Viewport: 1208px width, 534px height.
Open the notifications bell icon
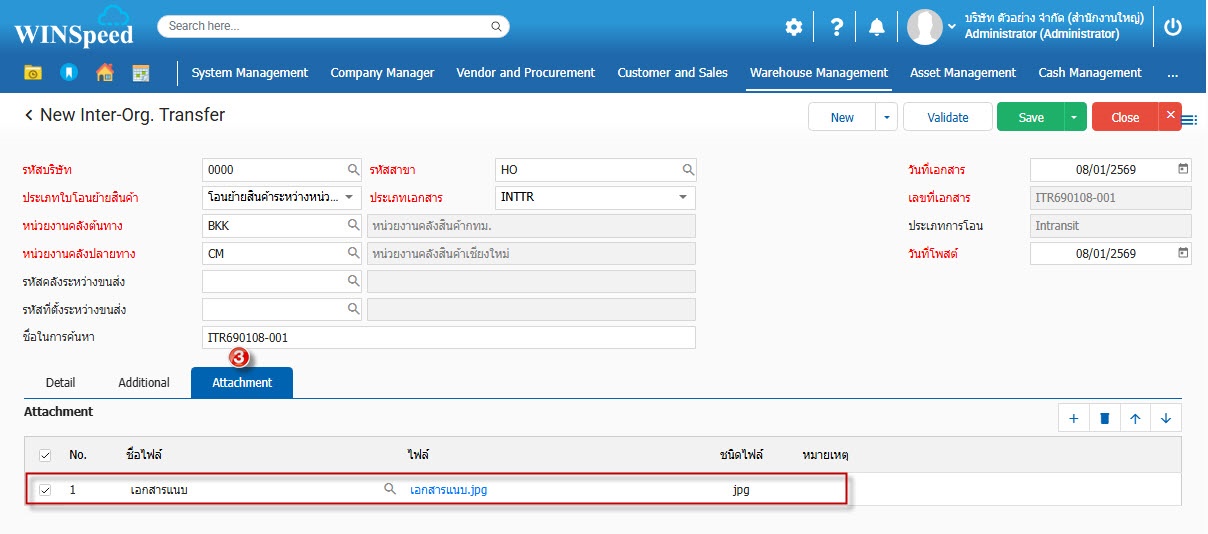877,27
